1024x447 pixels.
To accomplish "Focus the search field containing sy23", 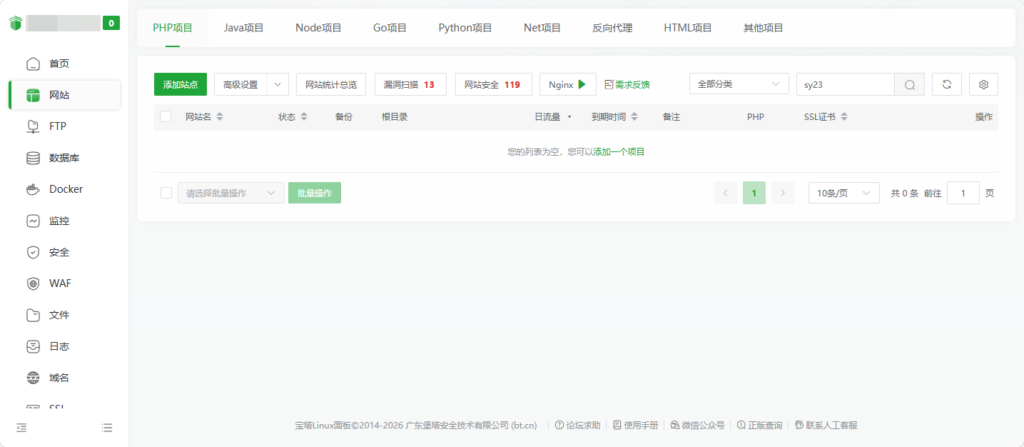I will (845, 84).
